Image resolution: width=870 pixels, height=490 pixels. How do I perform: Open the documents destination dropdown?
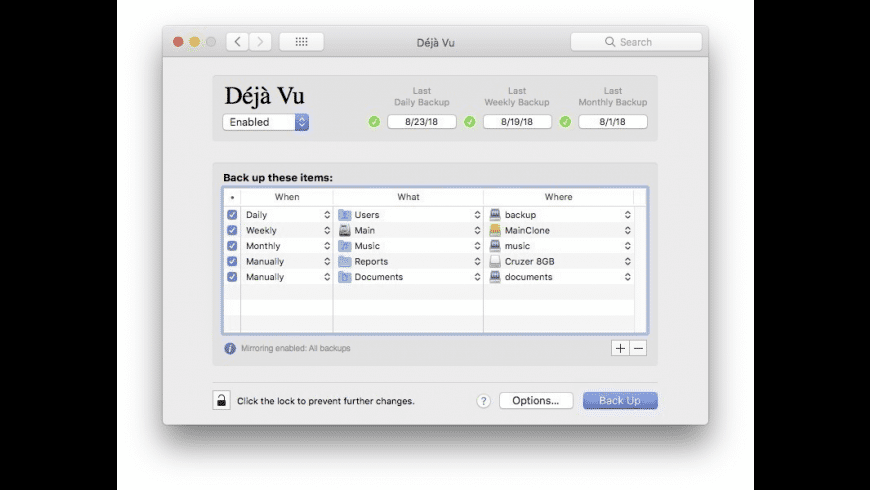[x=559, y=277]
